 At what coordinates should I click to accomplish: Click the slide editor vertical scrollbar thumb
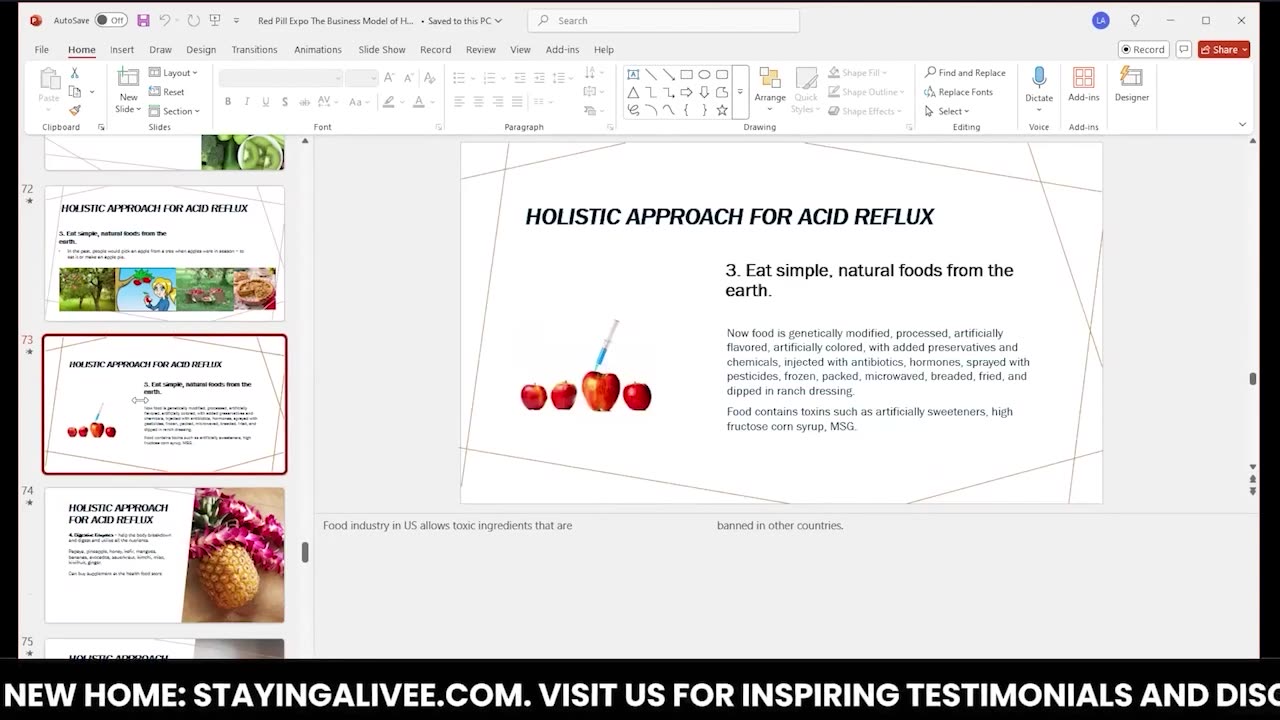tap(1253, 378)
